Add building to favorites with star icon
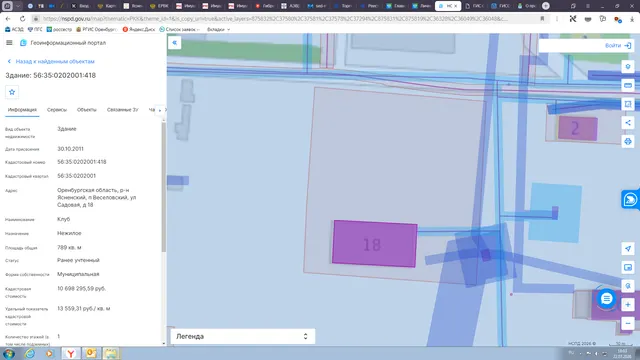 click(12, 92)
